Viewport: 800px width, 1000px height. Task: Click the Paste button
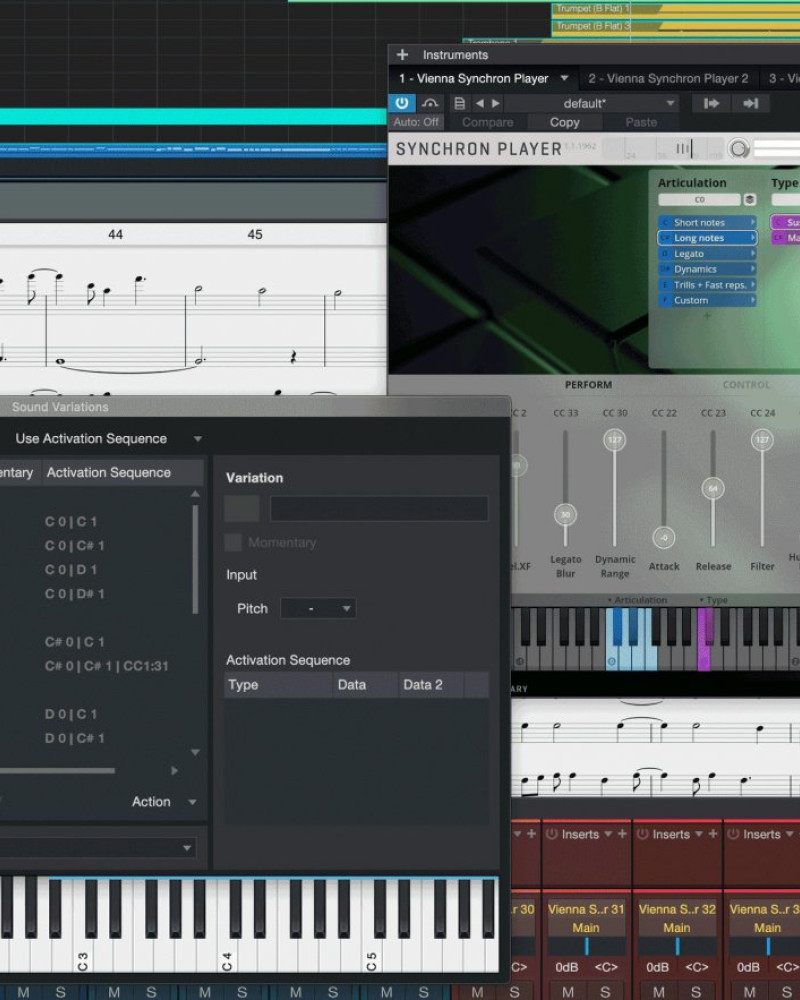coord(641,122)
